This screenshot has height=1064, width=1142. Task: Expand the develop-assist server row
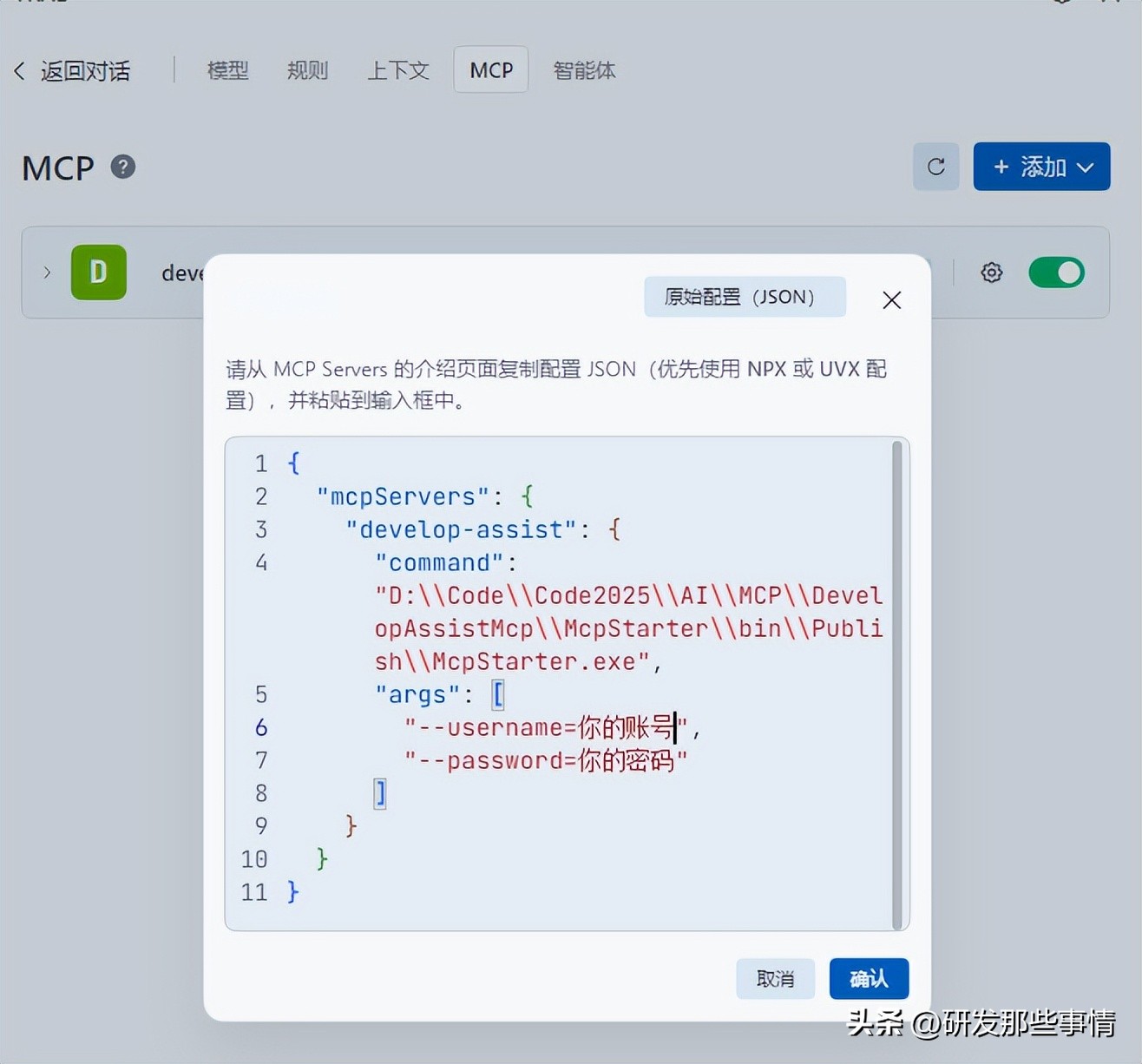click(x=47, y=273)
